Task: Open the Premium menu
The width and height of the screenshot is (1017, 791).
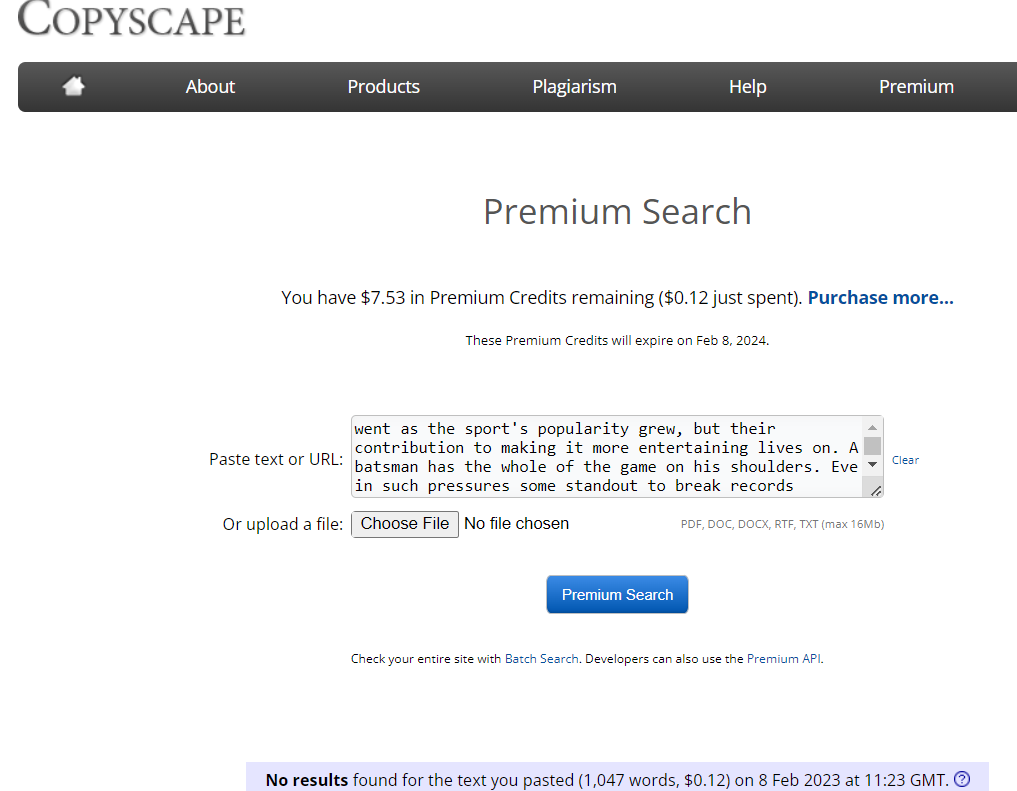Action: click(916, 87)
